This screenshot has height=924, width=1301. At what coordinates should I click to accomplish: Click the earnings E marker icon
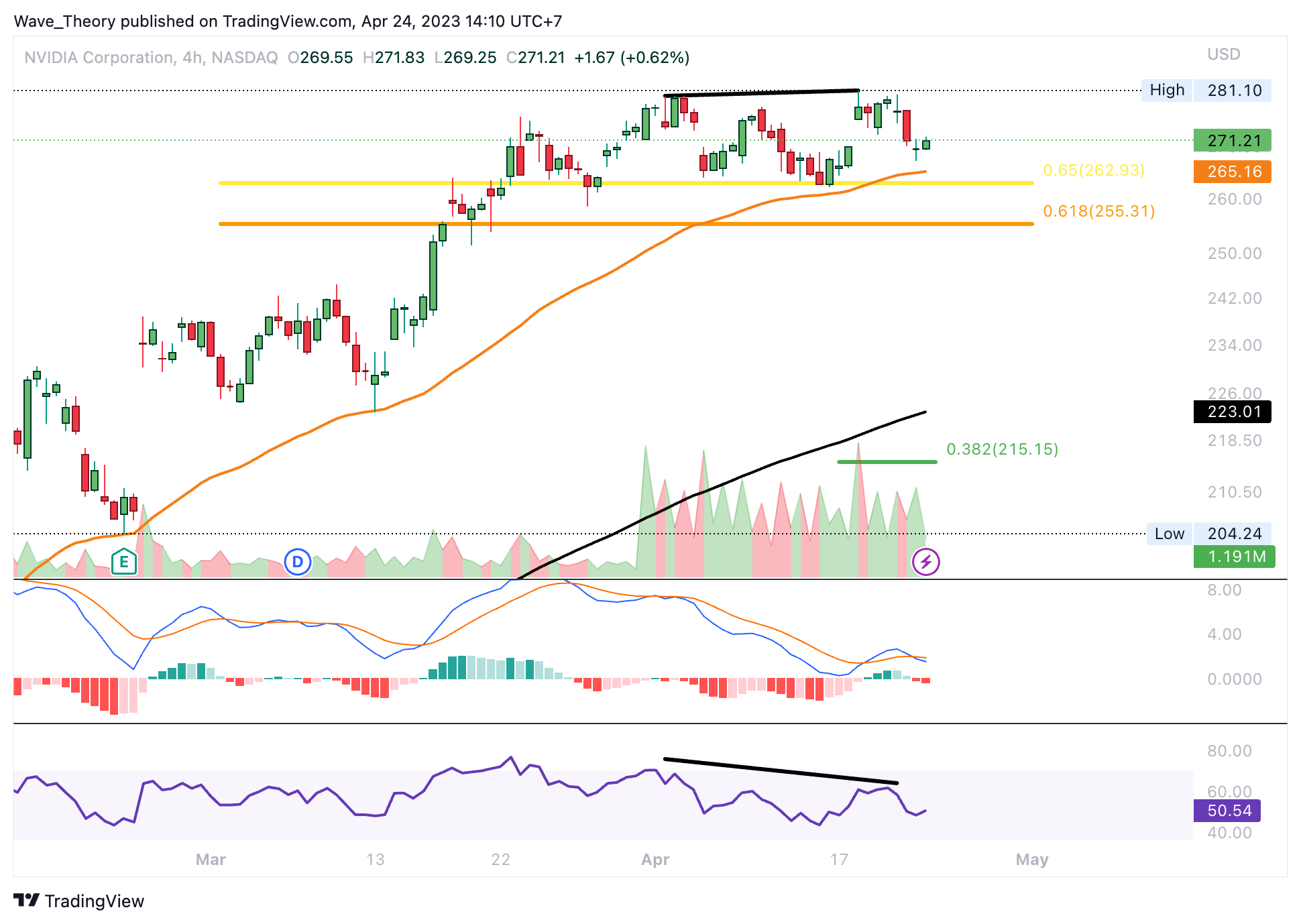pyautogui.click(x=124, y=562)
